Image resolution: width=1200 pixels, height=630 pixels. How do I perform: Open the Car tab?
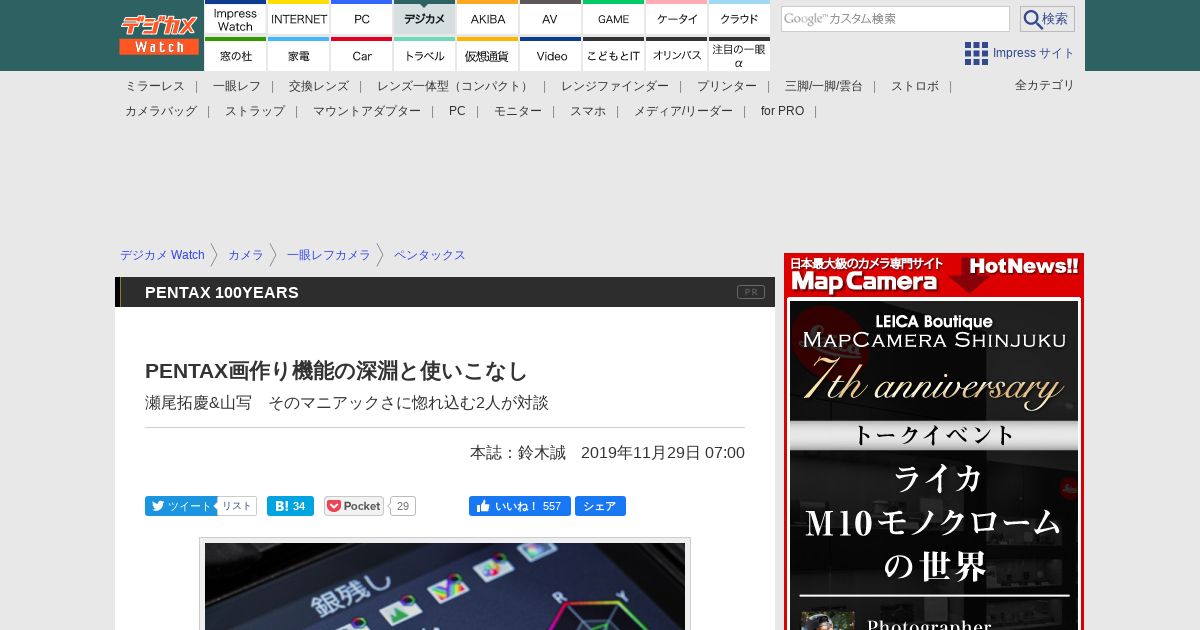pos(362,55)
